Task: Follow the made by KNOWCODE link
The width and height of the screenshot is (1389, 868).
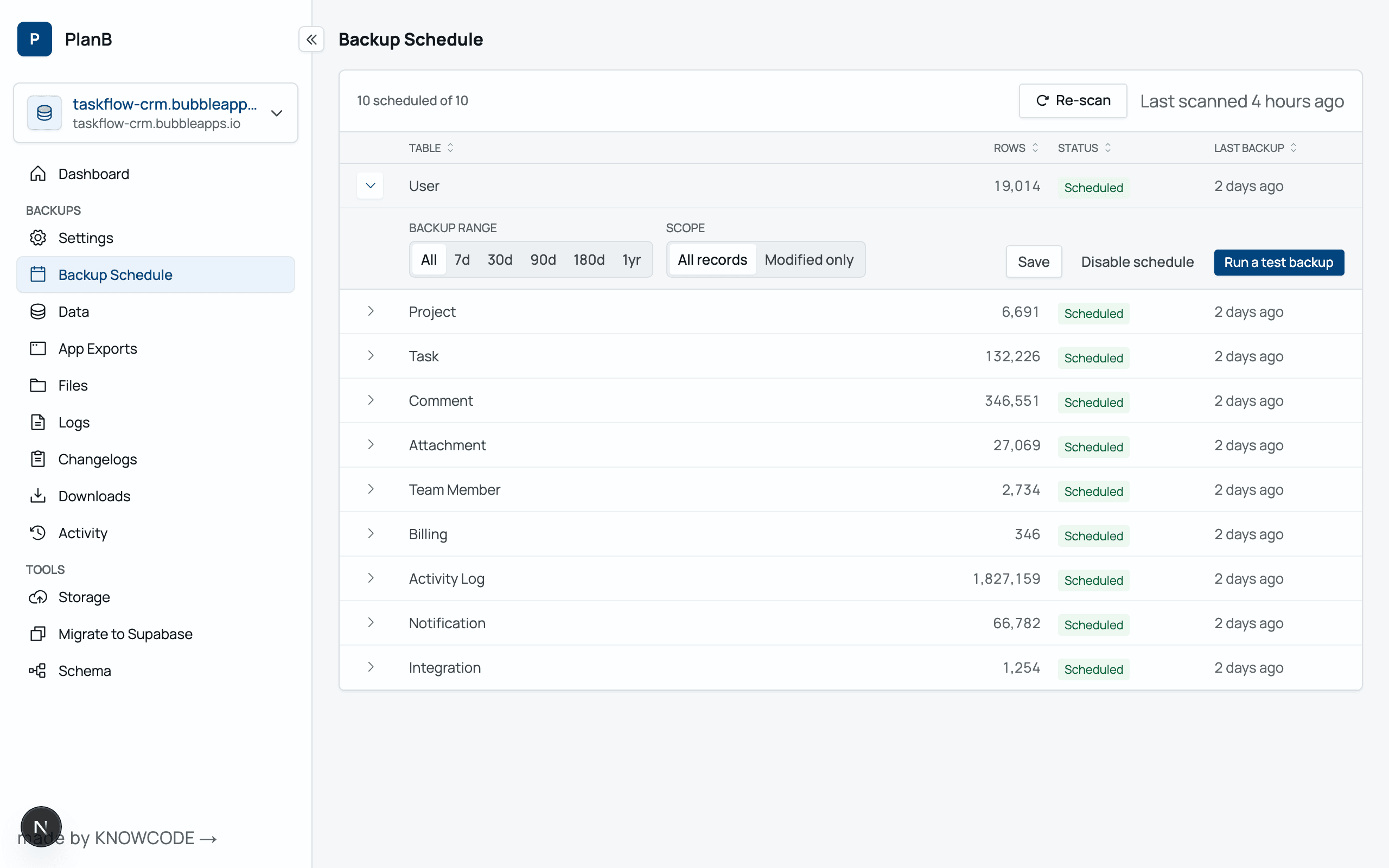Action: 118,838
